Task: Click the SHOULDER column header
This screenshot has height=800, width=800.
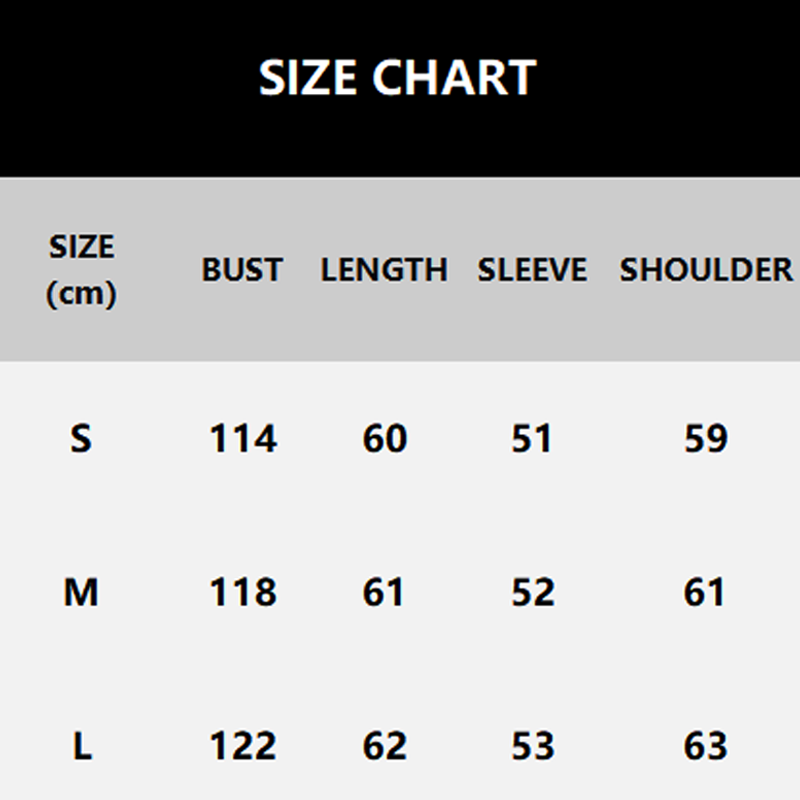Action: 706,270
